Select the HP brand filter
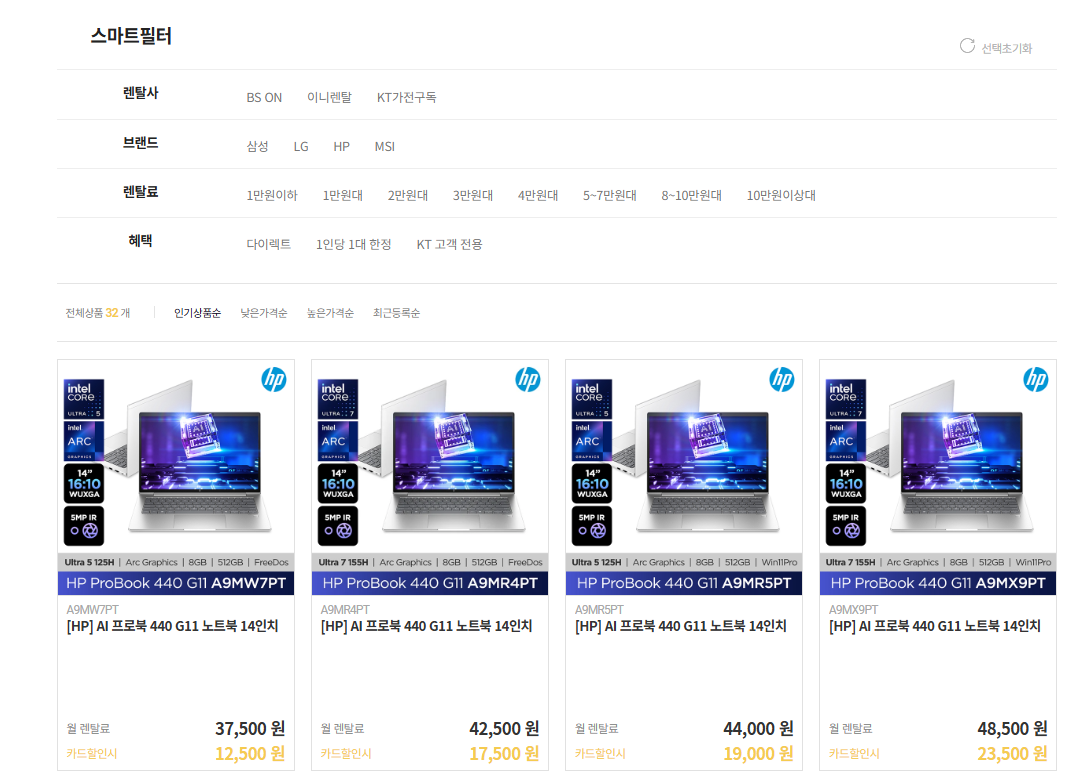Viewport: 1072px width, 775px height. [341, 146]
